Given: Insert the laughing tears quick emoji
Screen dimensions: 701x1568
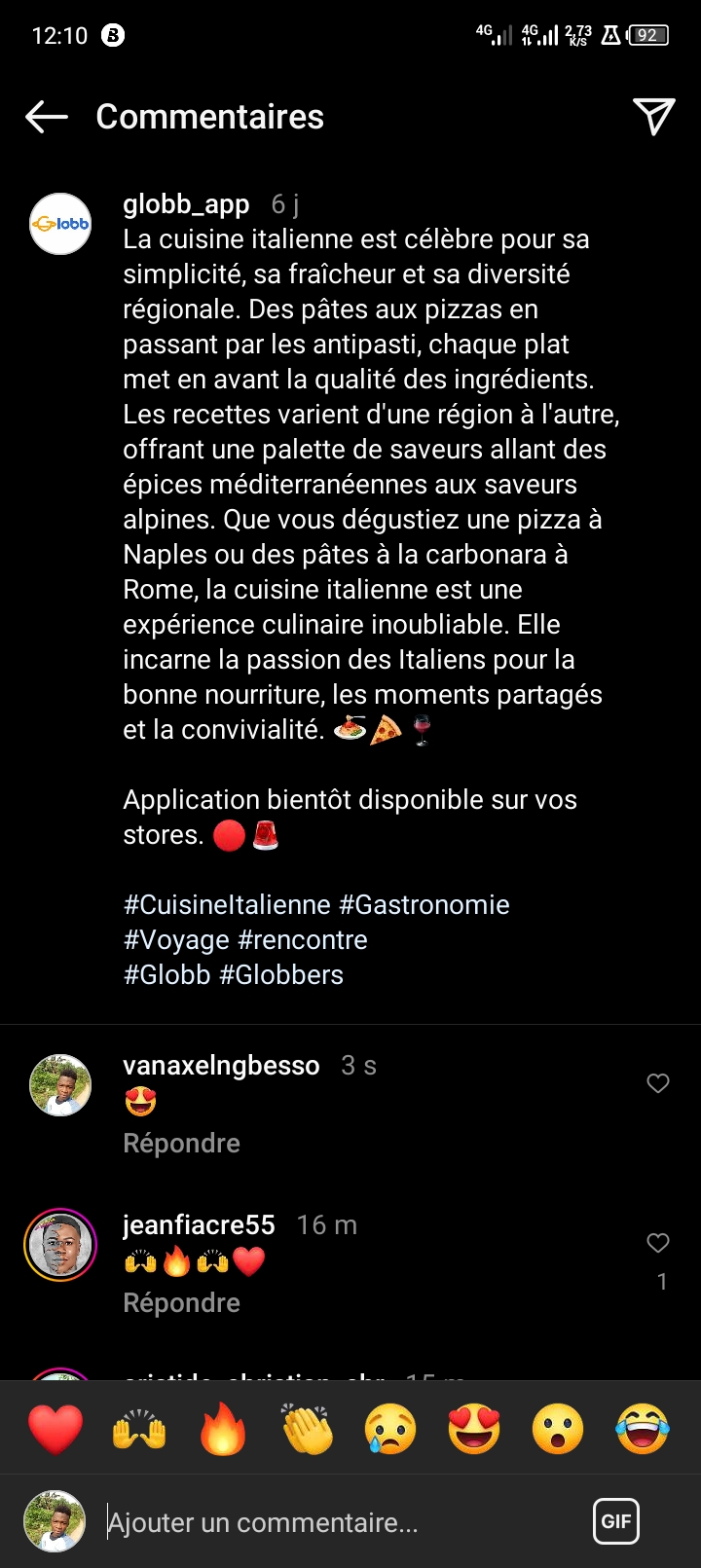Looking at the screenshot, I should [x=643, y=1428].
